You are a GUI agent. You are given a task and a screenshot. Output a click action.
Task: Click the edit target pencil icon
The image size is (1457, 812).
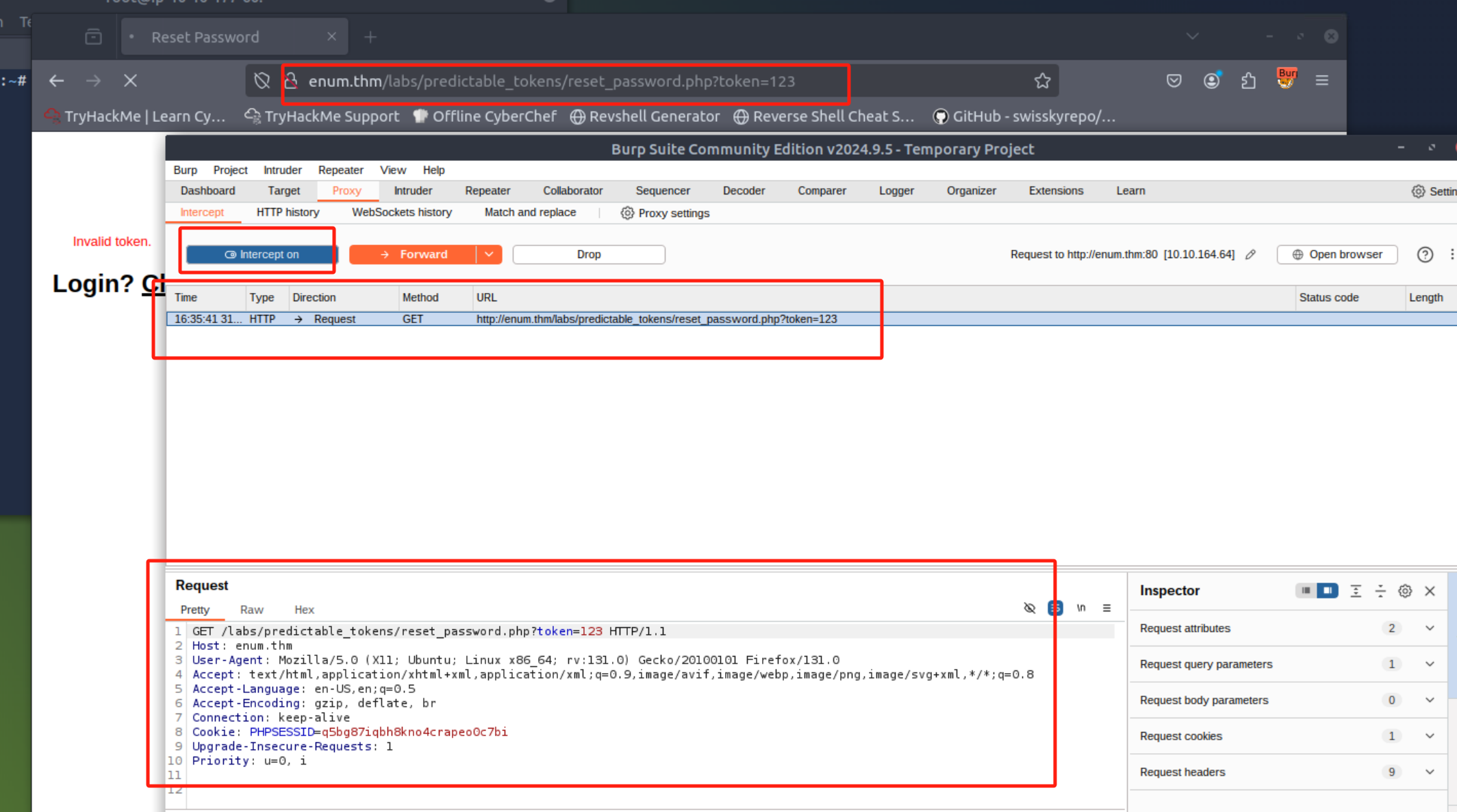click(1251, 255)
